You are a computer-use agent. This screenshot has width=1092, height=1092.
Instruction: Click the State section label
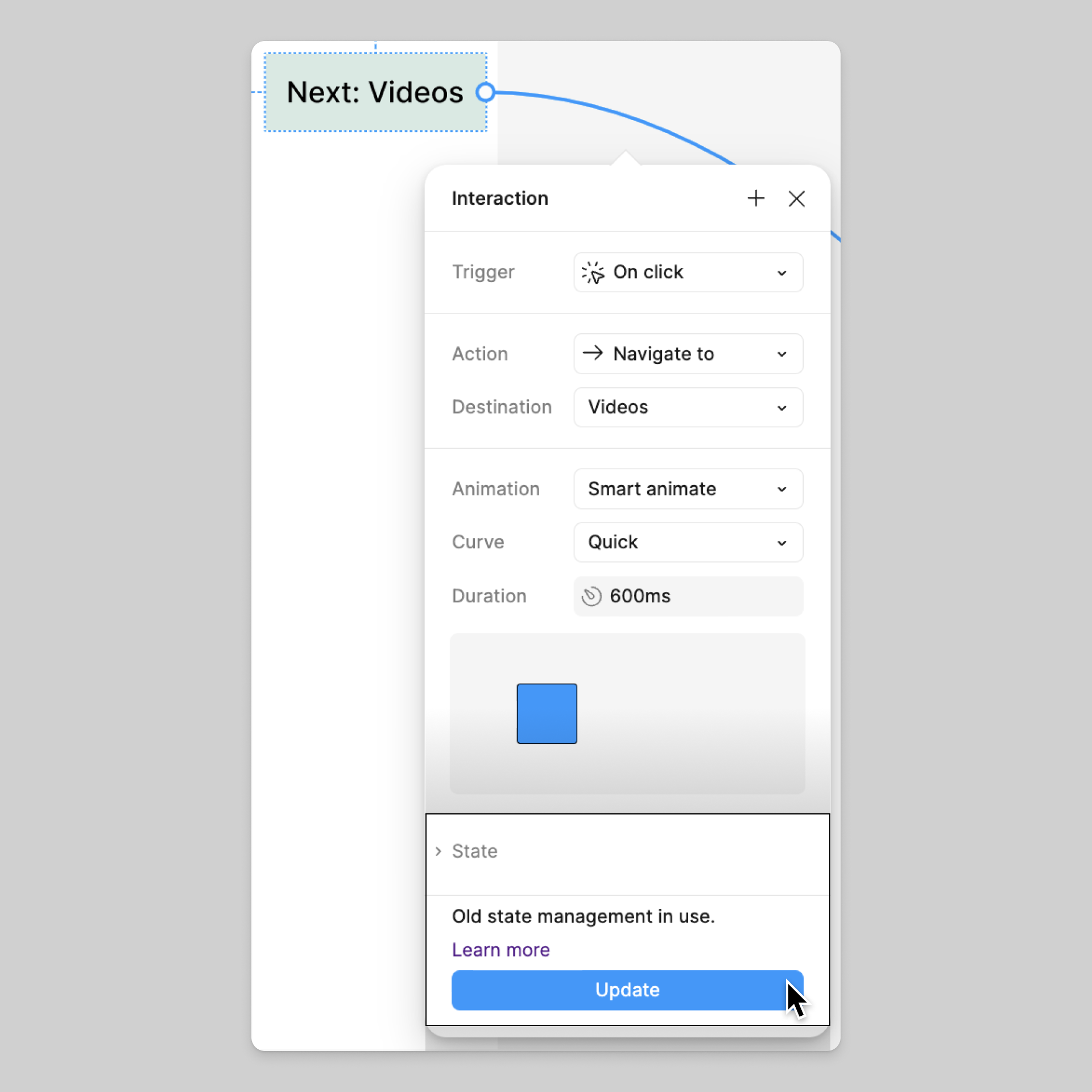474,851
